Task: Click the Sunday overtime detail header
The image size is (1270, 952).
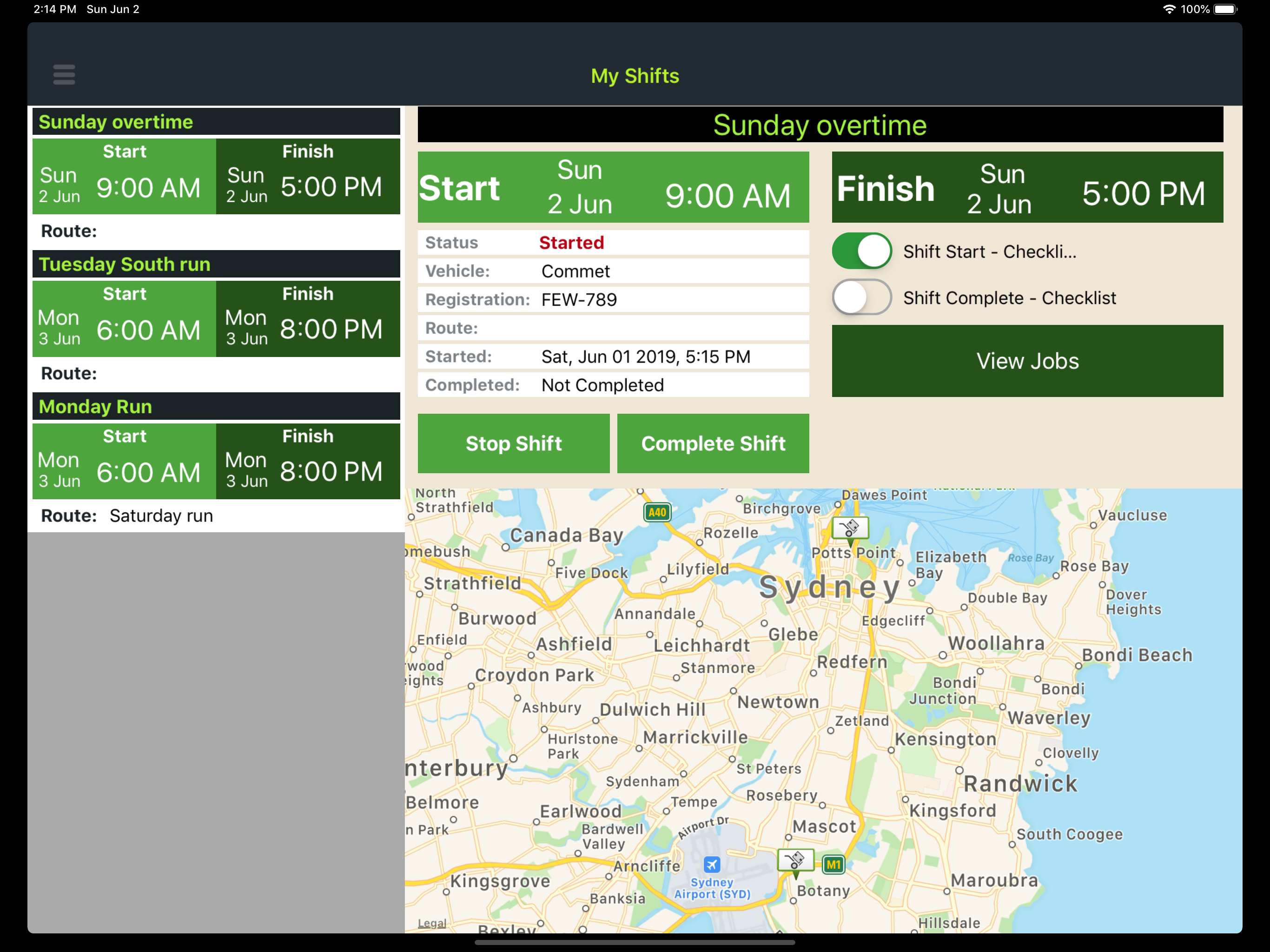Action: point(820,125)
